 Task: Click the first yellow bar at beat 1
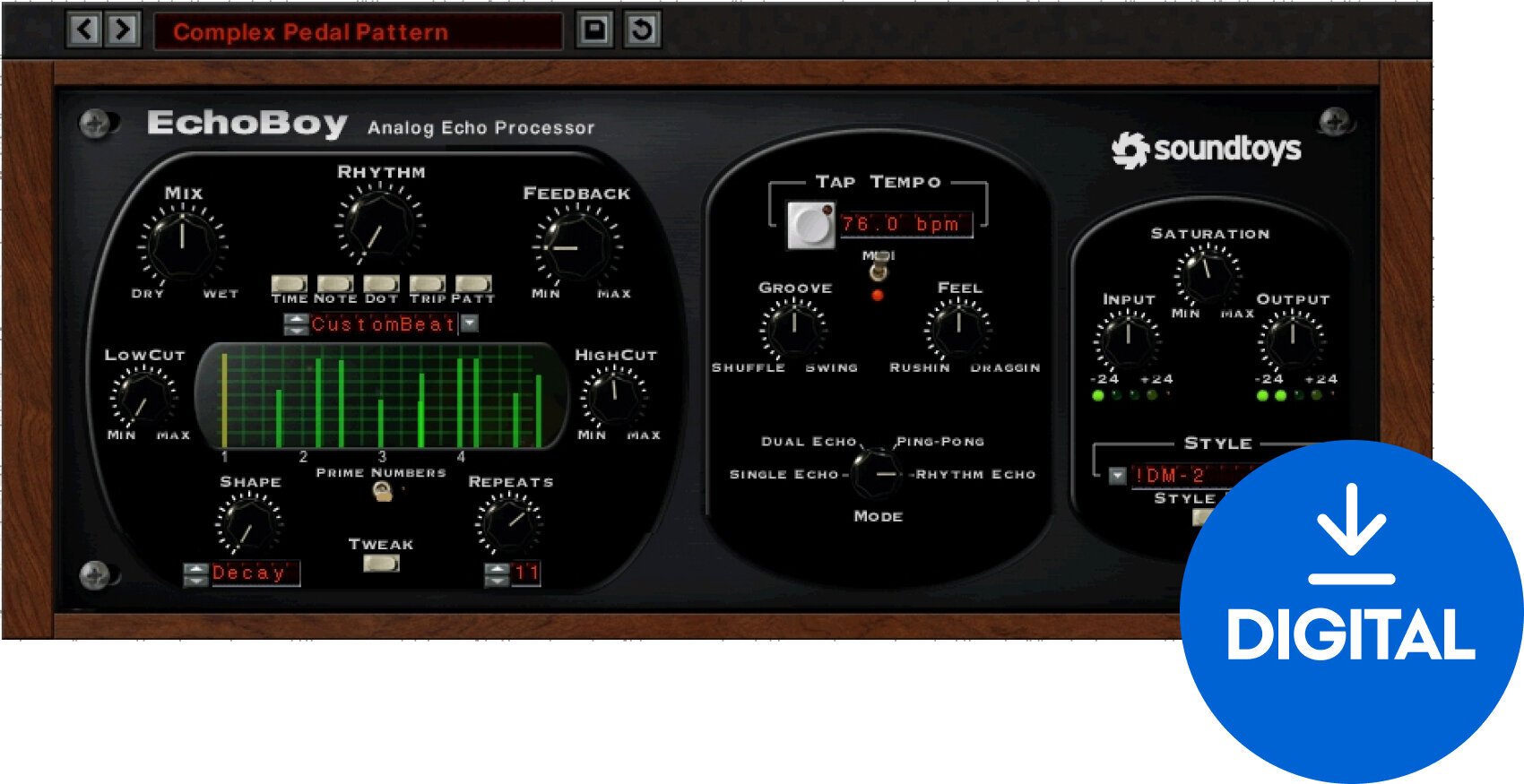click(x=224, y=401)
